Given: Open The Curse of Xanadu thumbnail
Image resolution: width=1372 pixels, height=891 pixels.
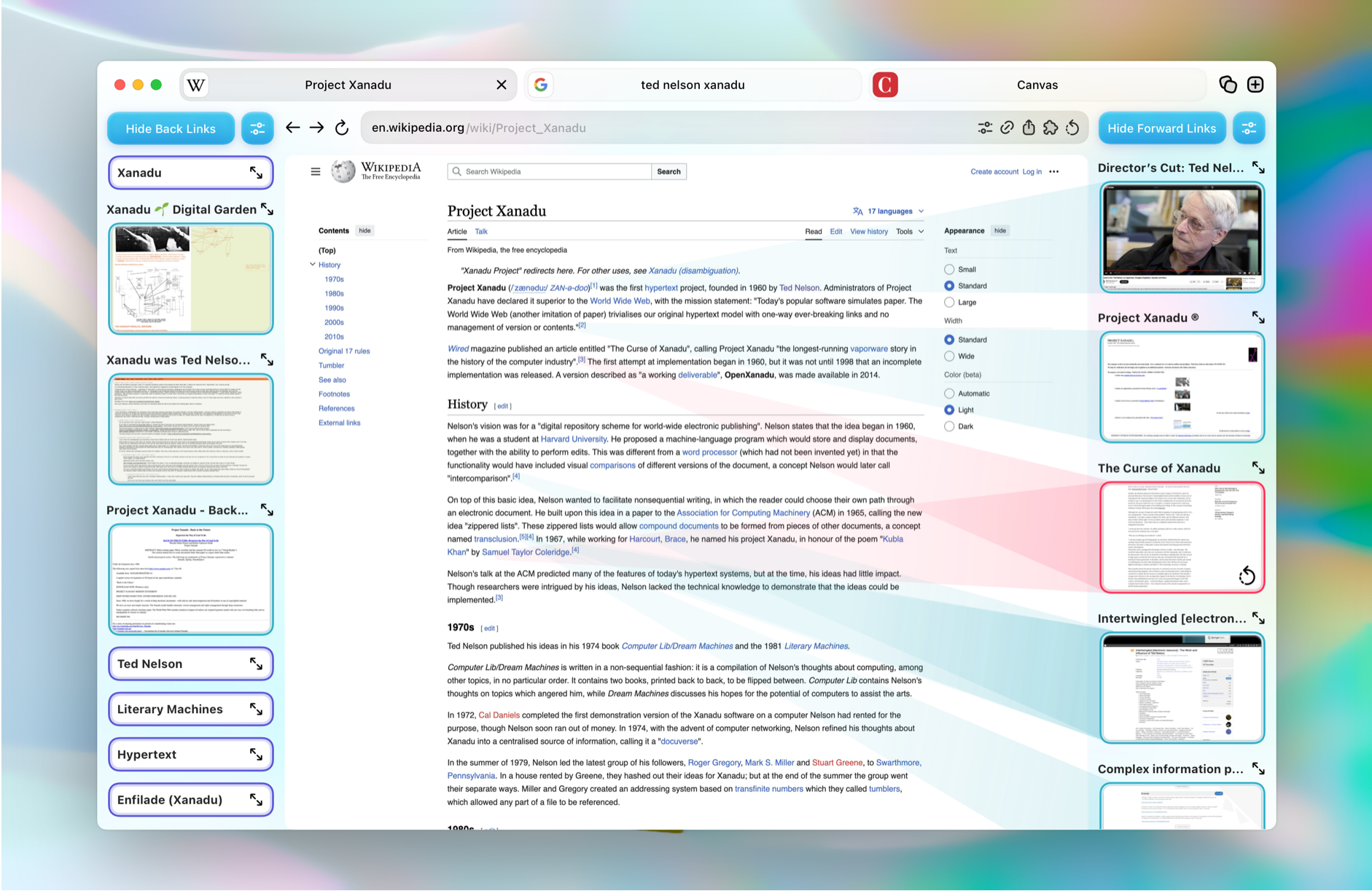Looking at the screenshot, I should [1181, 537].
